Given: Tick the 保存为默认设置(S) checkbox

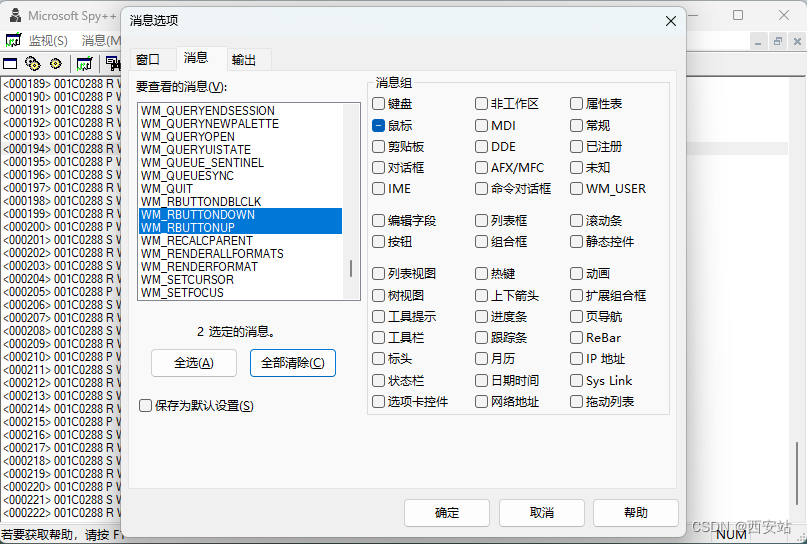Looking at the screenshot, I should click(145, 406).
